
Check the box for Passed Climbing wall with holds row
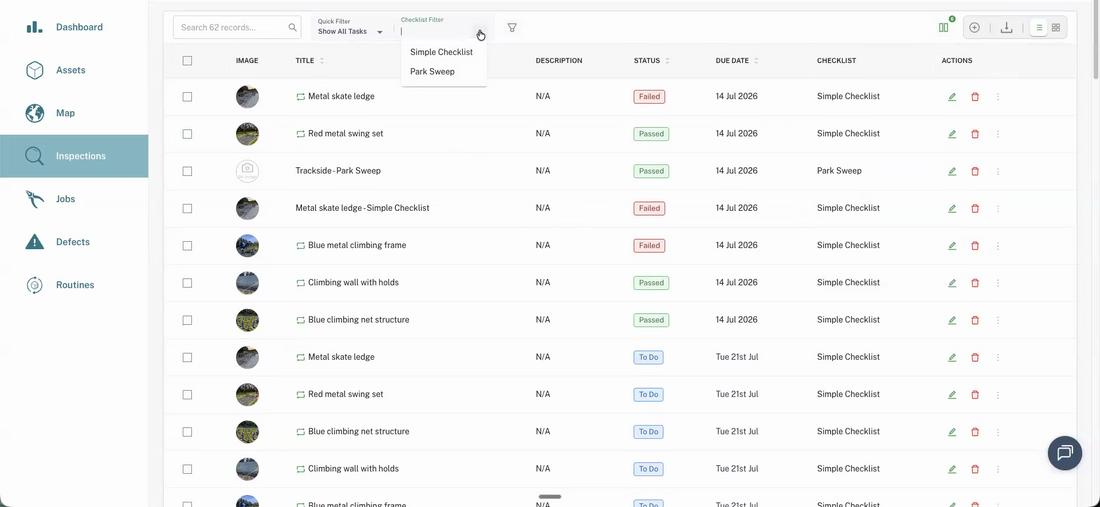[187, 283]
